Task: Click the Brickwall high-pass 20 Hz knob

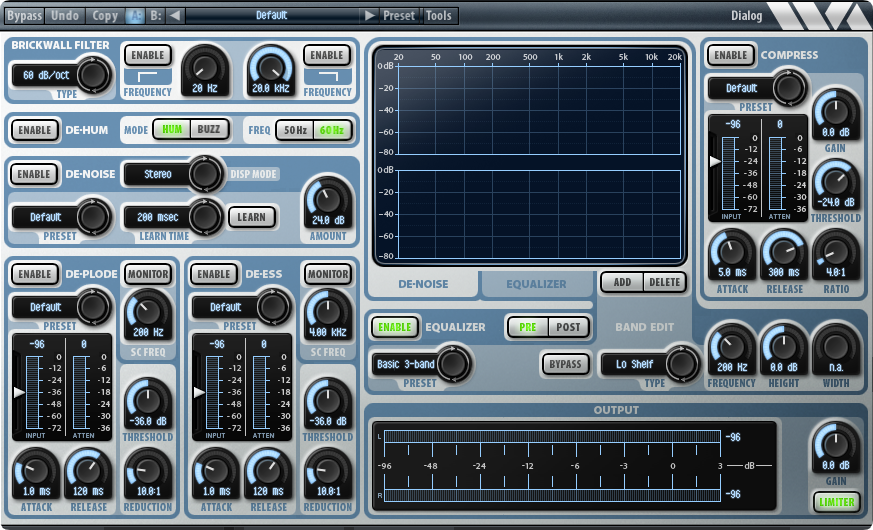Action: click(205, 67)
